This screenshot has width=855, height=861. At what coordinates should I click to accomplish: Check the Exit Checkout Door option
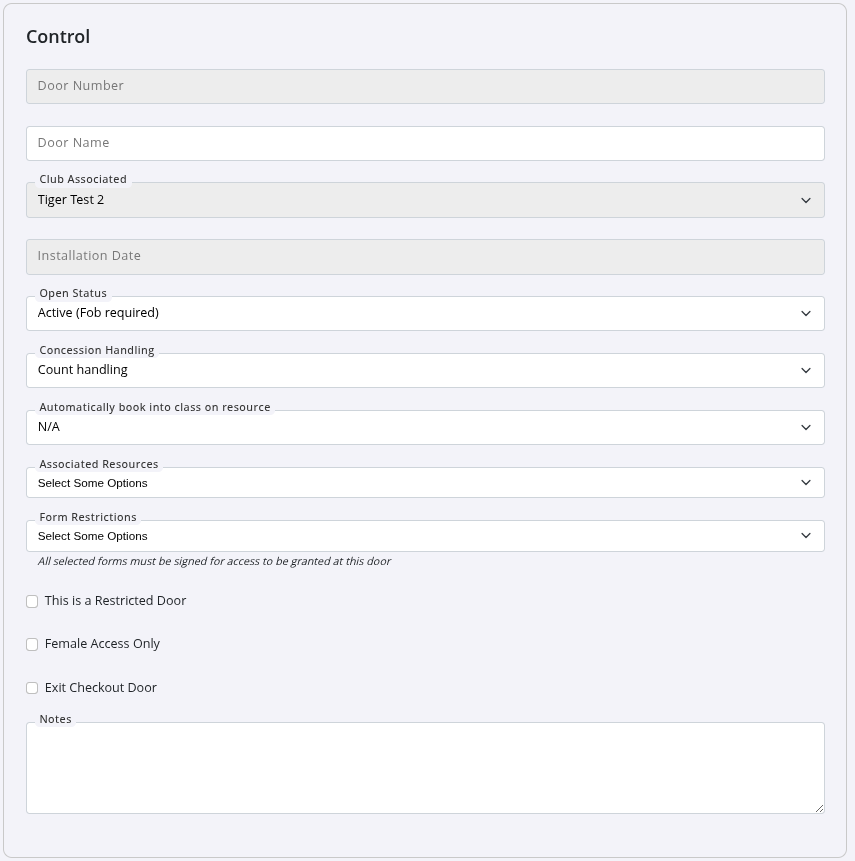point(32,688)
